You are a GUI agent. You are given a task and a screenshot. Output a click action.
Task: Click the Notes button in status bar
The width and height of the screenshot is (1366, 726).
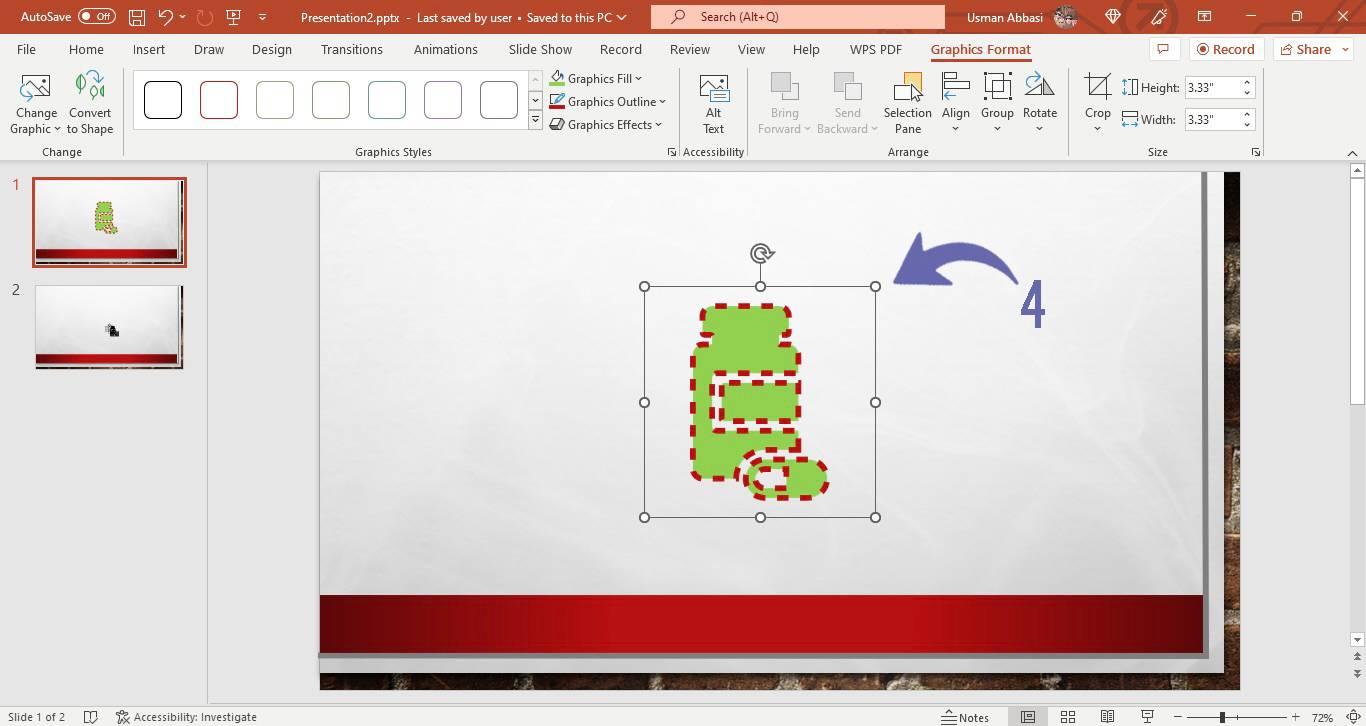966,717
